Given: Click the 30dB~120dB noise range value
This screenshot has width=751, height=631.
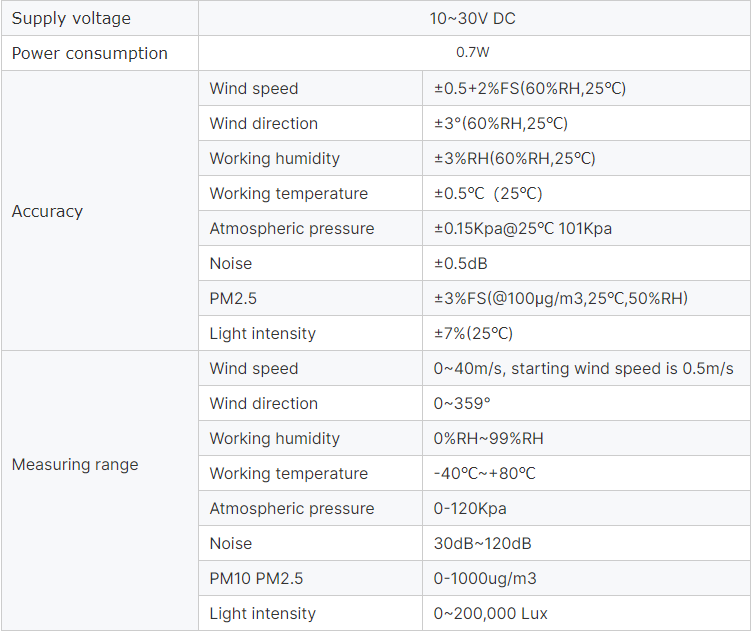Looking at the screenshot, I should coord(482,543).
